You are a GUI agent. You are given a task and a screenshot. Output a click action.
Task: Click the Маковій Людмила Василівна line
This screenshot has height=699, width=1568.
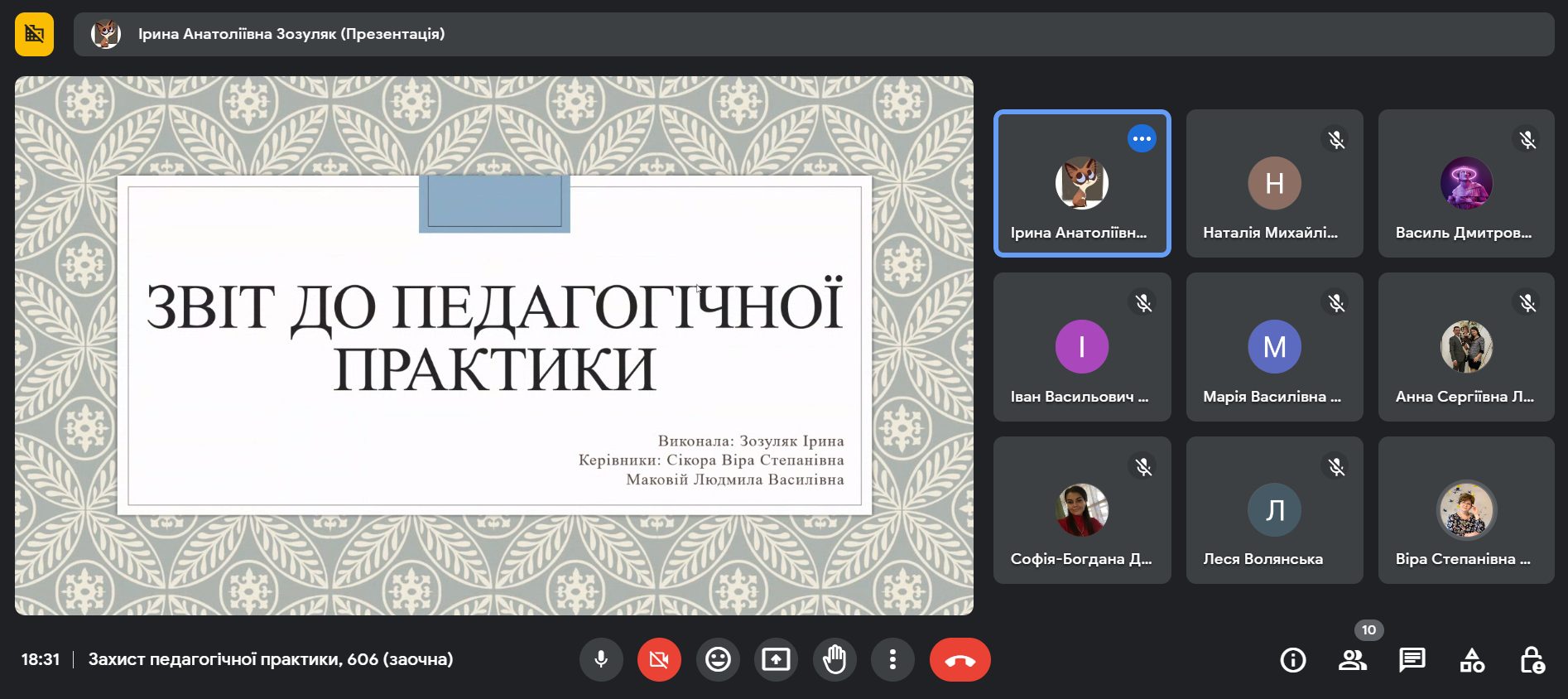(x=735, y=479)
